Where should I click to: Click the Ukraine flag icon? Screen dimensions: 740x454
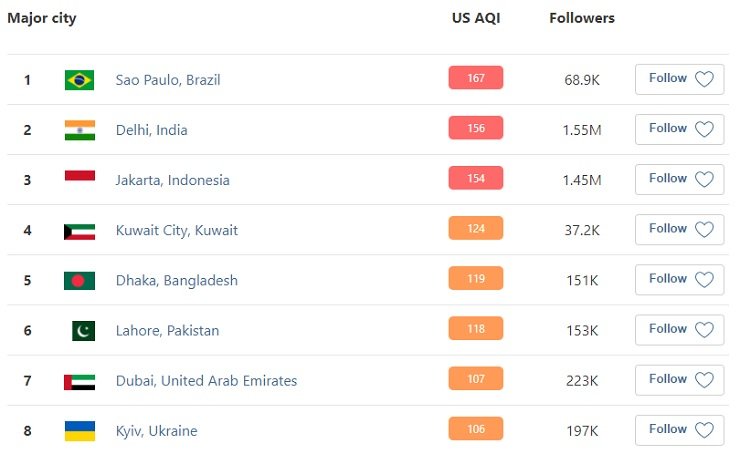click(79, 431)
